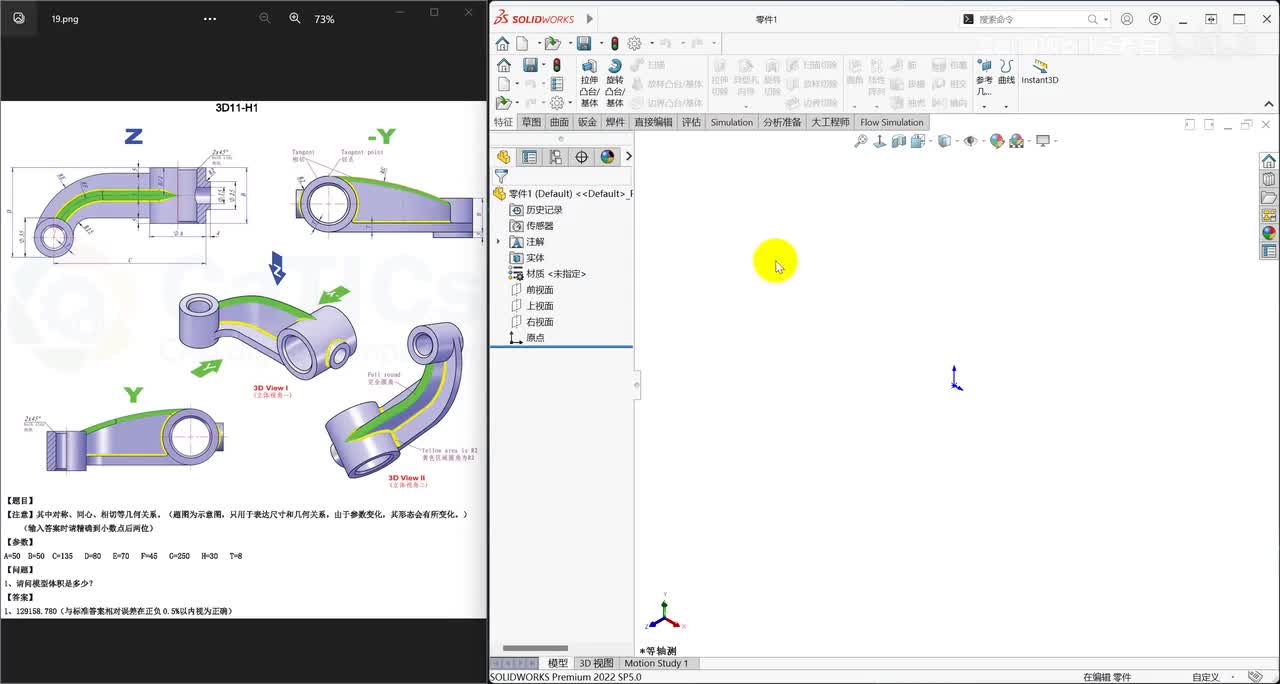The image size is (1280, 684).
Task: Click the 自定义 units status bar entry
Action: pos(1206,677)
